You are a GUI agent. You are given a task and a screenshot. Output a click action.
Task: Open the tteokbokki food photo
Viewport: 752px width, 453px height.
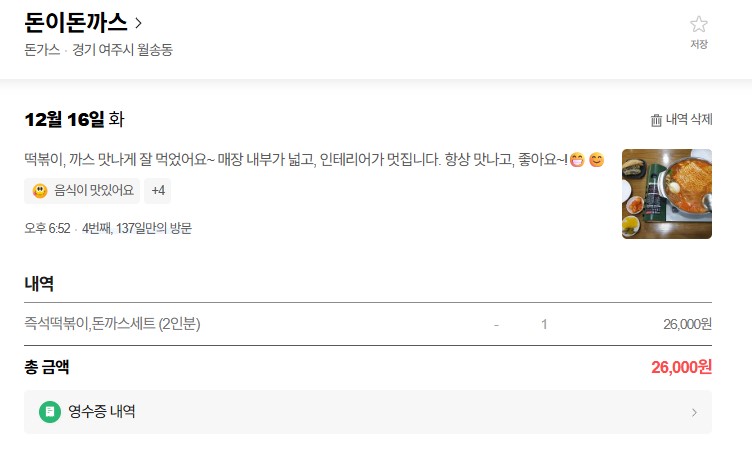click(x=666, y=194)
